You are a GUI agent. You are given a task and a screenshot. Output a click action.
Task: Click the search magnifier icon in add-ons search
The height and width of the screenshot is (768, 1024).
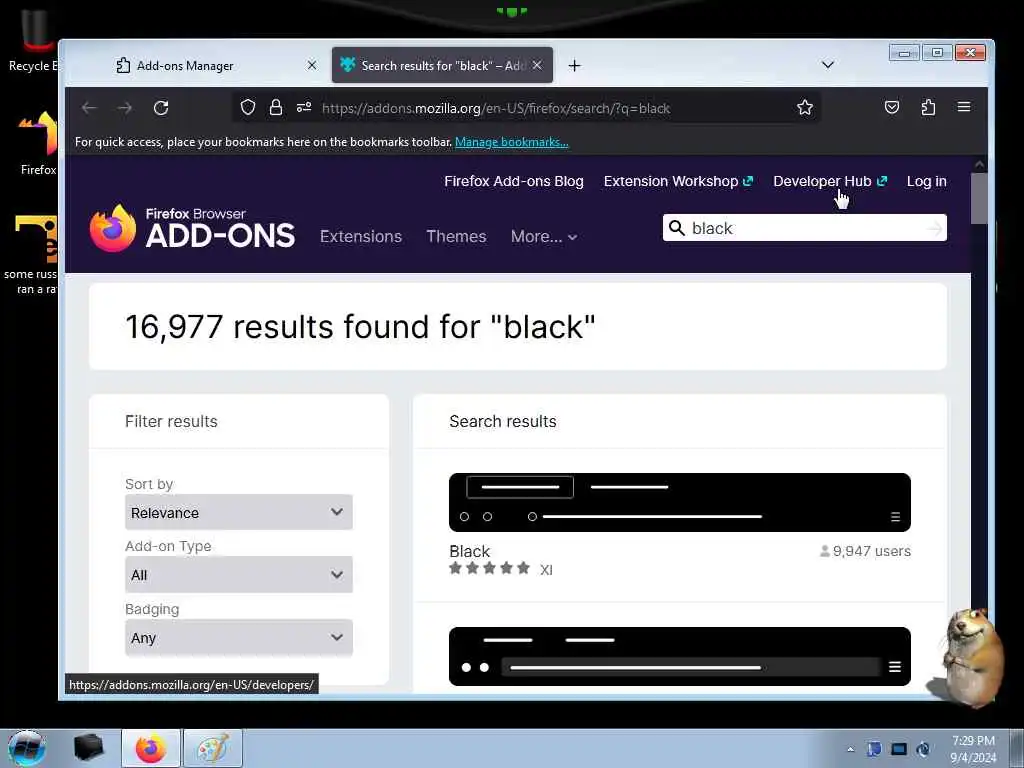point(677,228)
